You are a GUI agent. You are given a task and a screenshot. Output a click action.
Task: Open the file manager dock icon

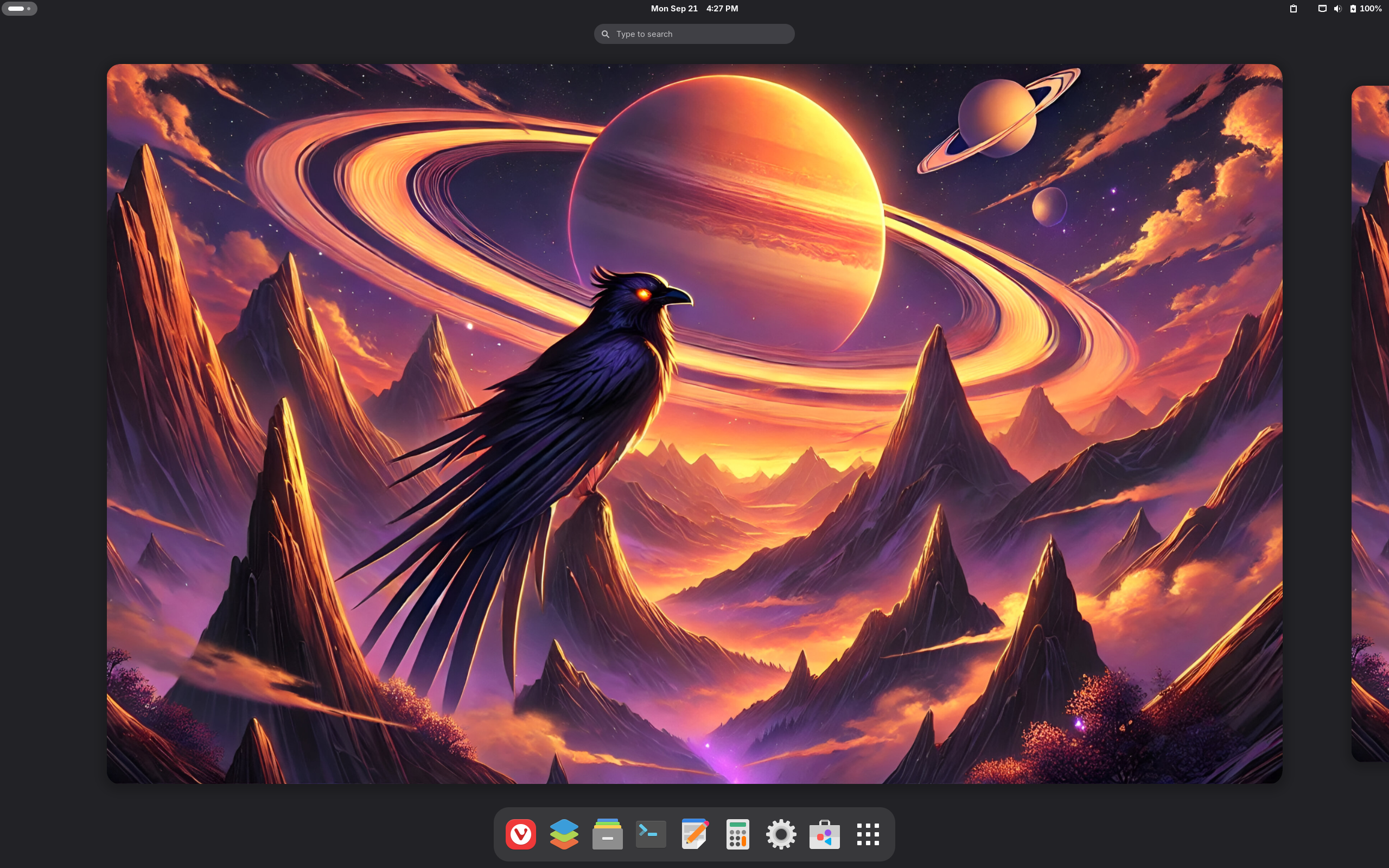607,834
